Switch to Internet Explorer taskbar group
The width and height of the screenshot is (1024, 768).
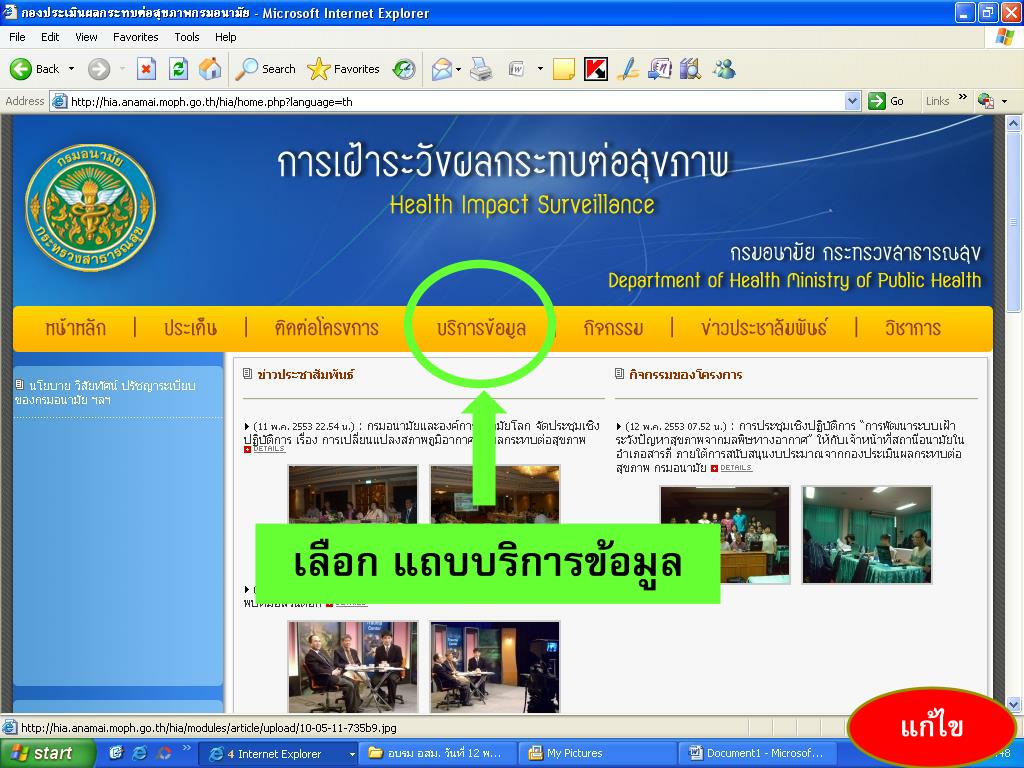(278, 754)
